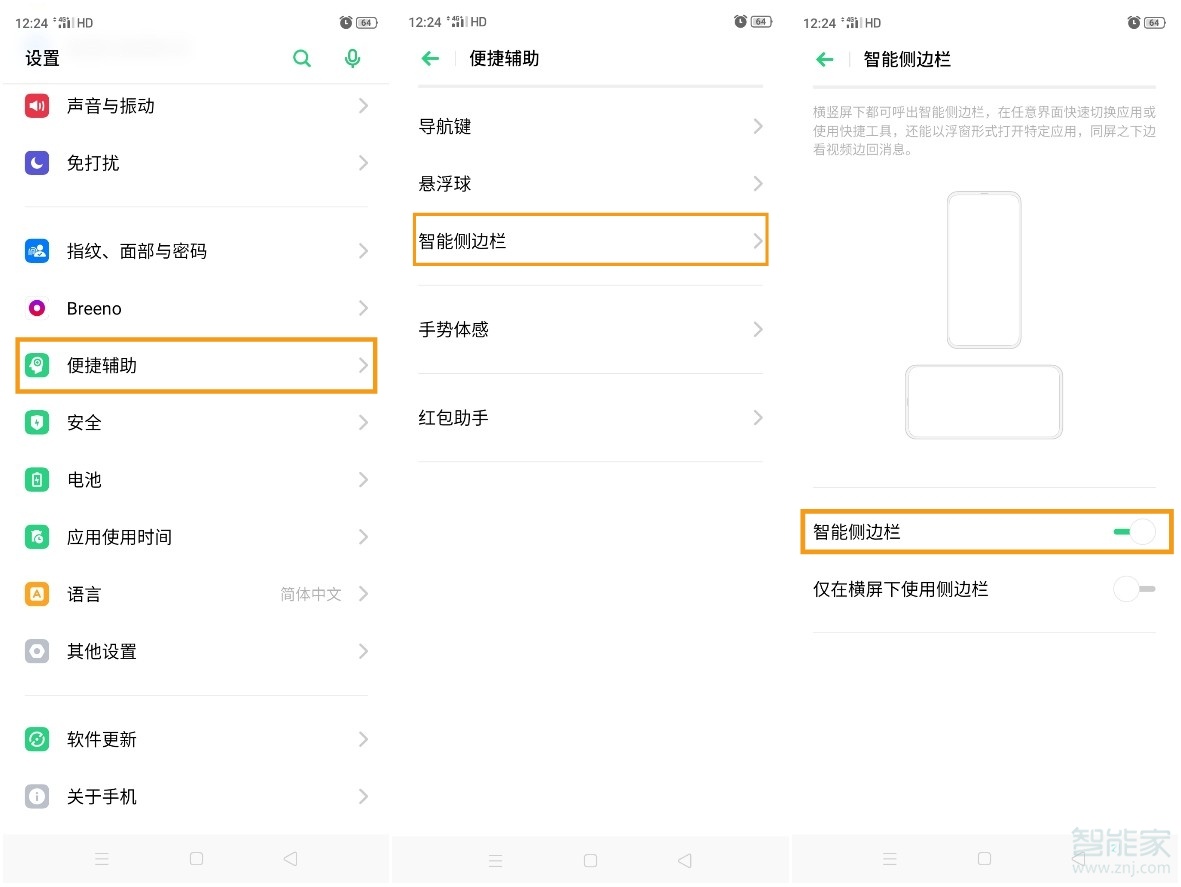Tap the 便捷辅助 green icon
Image resolution: width=1181 pixels, height=887 pixels.
pos(37,365)
